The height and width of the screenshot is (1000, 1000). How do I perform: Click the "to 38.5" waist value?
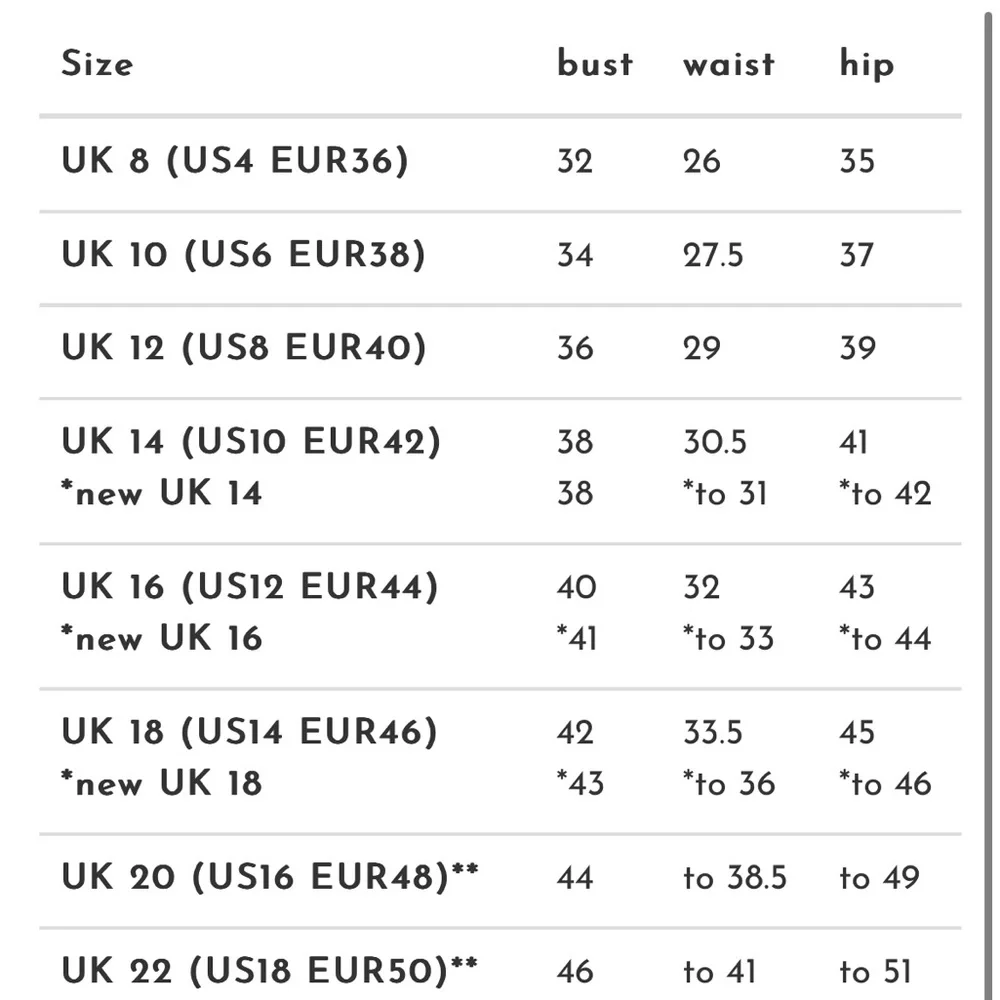tap(735, 878)
